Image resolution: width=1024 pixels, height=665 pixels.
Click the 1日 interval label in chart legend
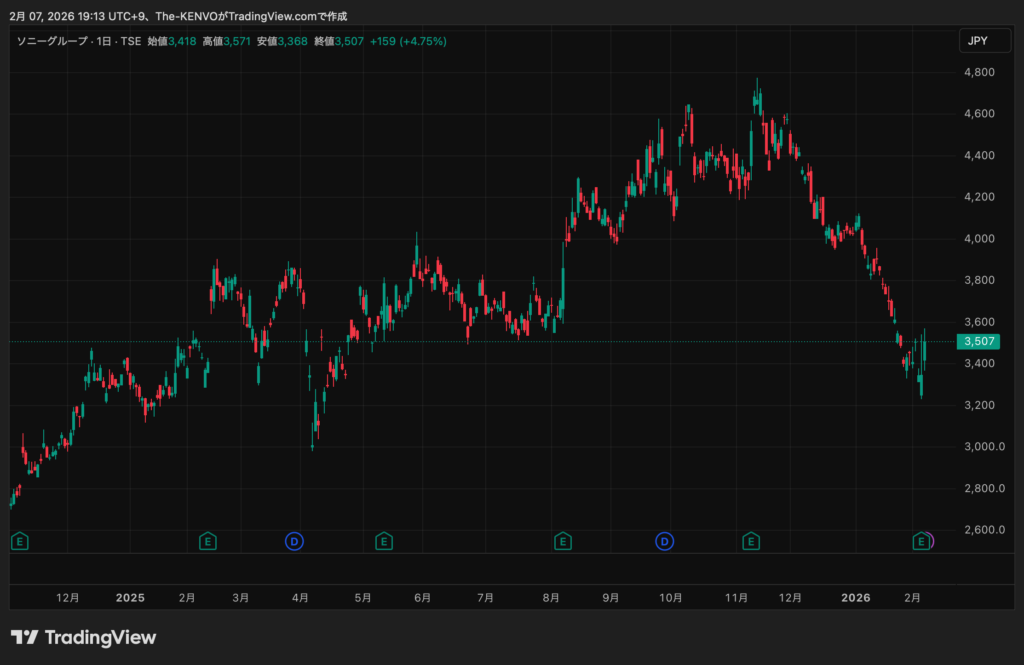pyautogui.click(x=104, y=41)
